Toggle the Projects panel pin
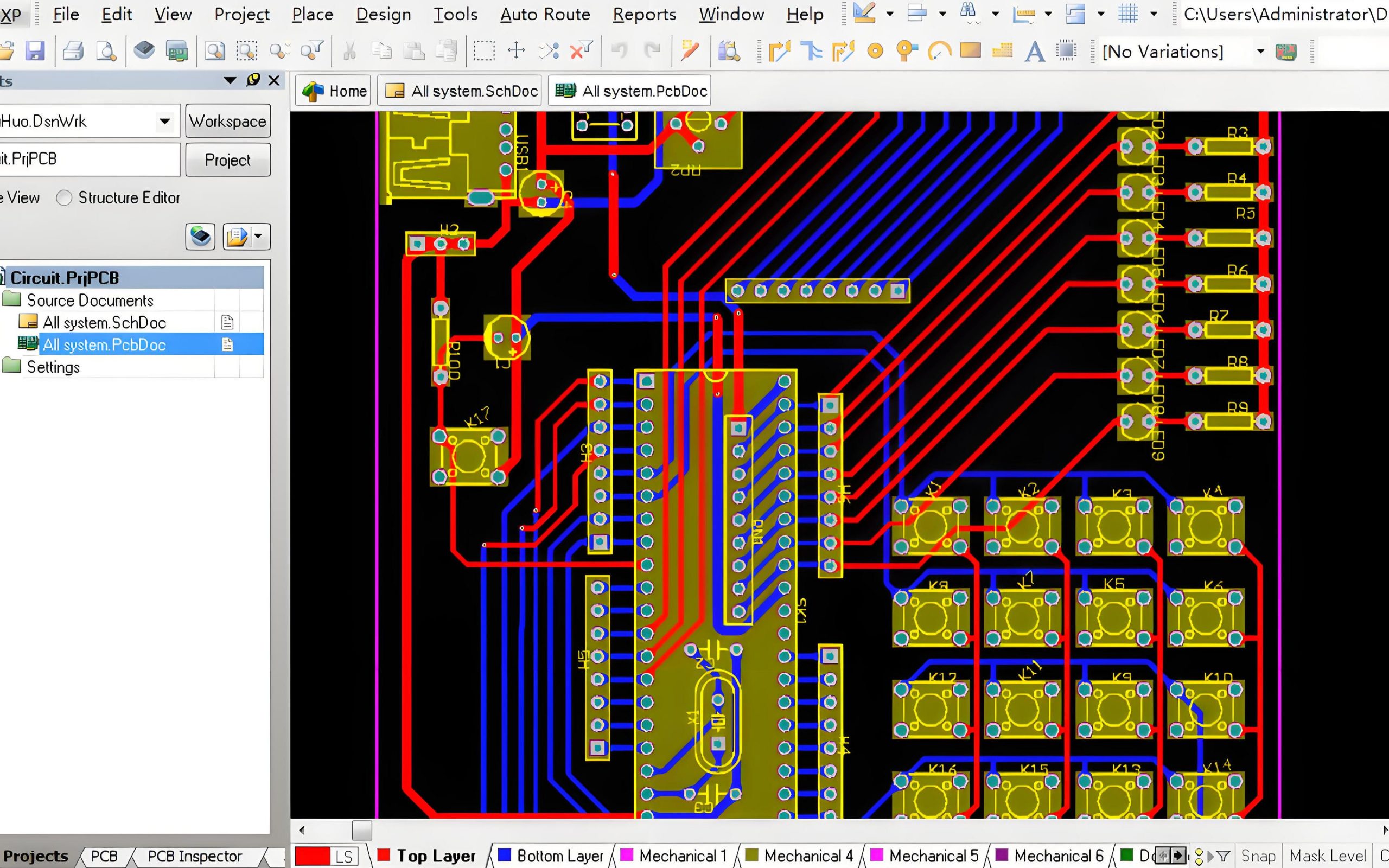Screen dimensions: 1389x868 coord(253,80)
